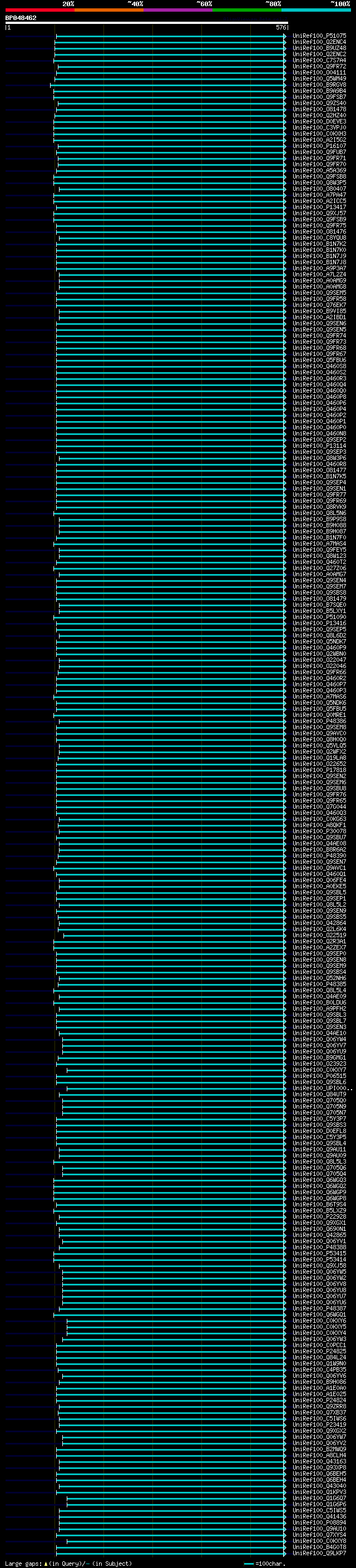Screen dimensions: 356x1568
Task: Open hit UniRef100_Q8L6D2
Action: click(319, 635)
